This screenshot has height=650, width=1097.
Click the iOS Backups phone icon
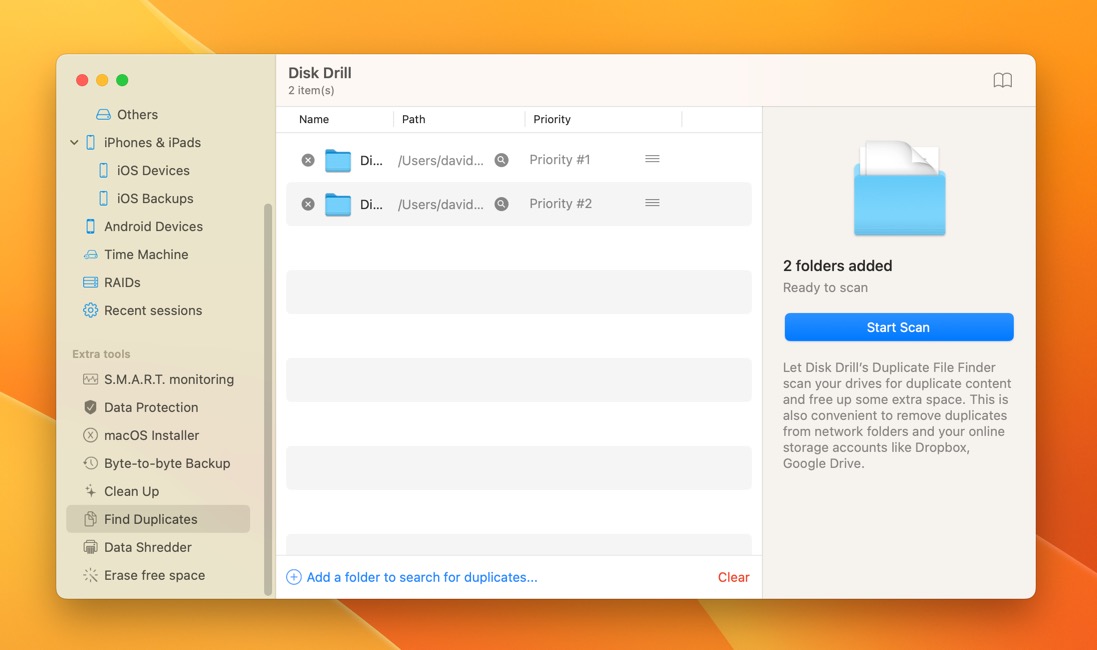(104, 199)
